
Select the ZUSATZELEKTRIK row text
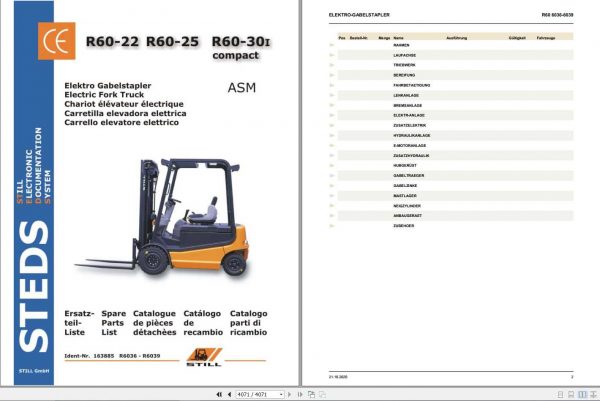[x=410, y=126]
